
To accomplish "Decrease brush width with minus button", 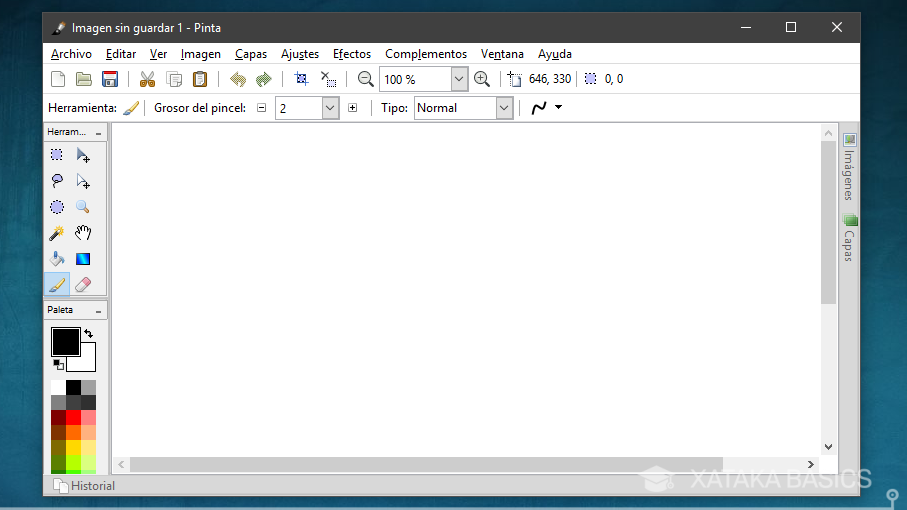I will tap(261, 108).
